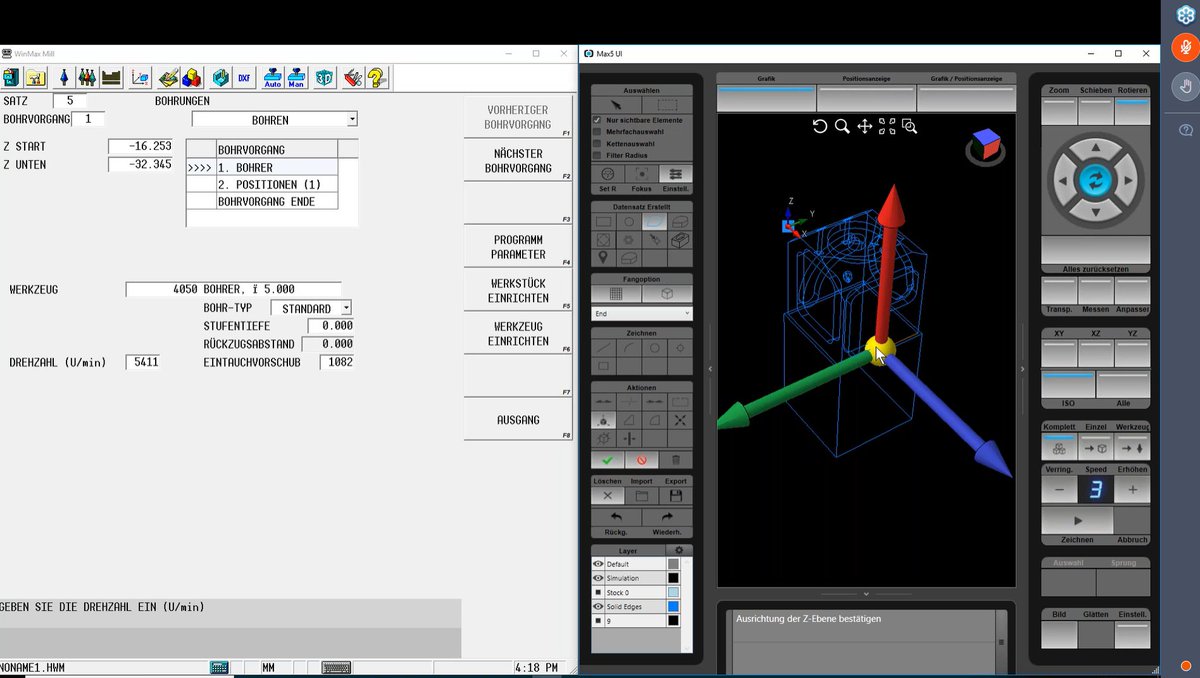
Task: Click the rotate-reset icon above the viewport
Action: (820, 126)
